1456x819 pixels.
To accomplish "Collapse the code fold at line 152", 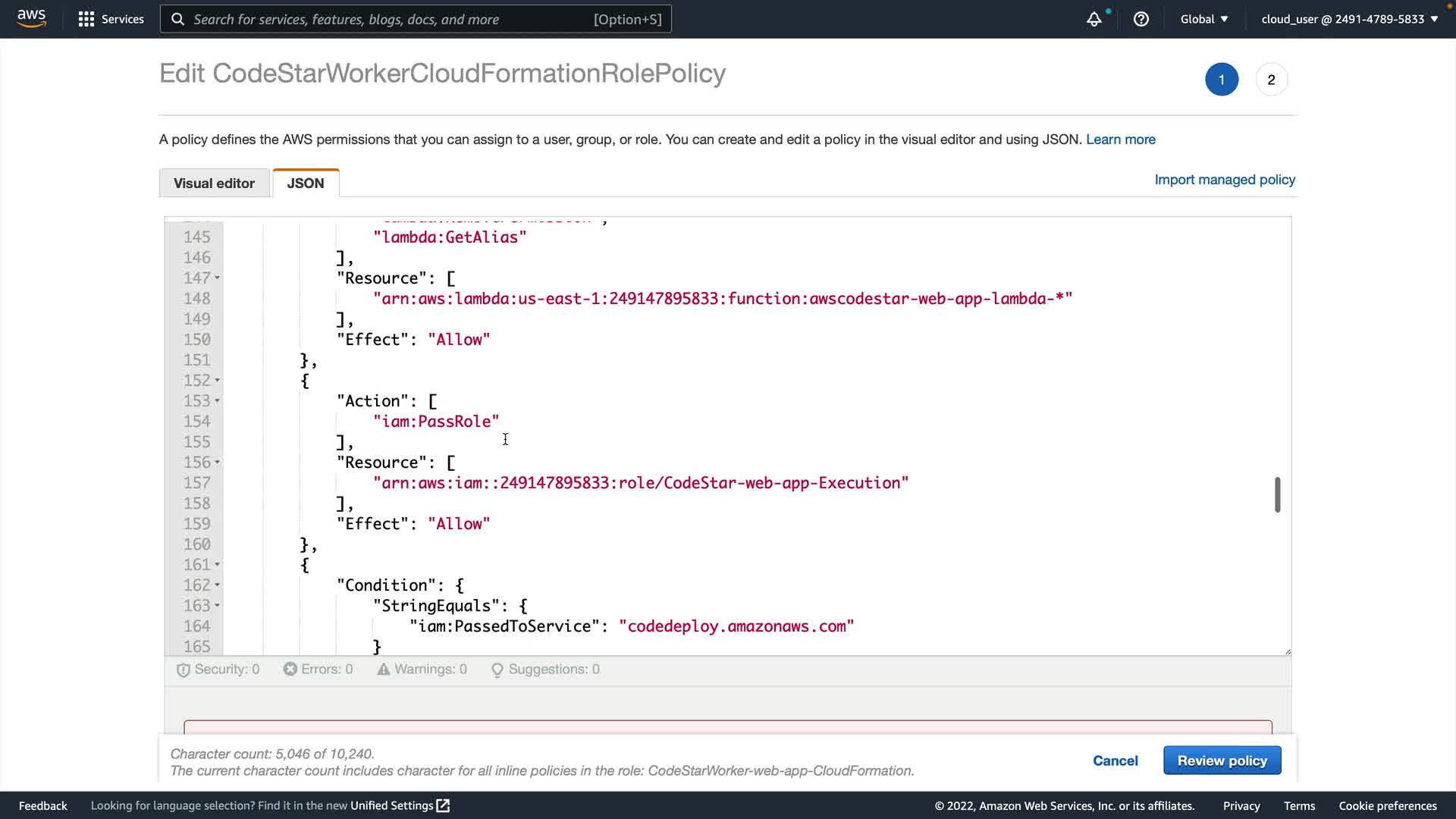I will click(218, 381).
